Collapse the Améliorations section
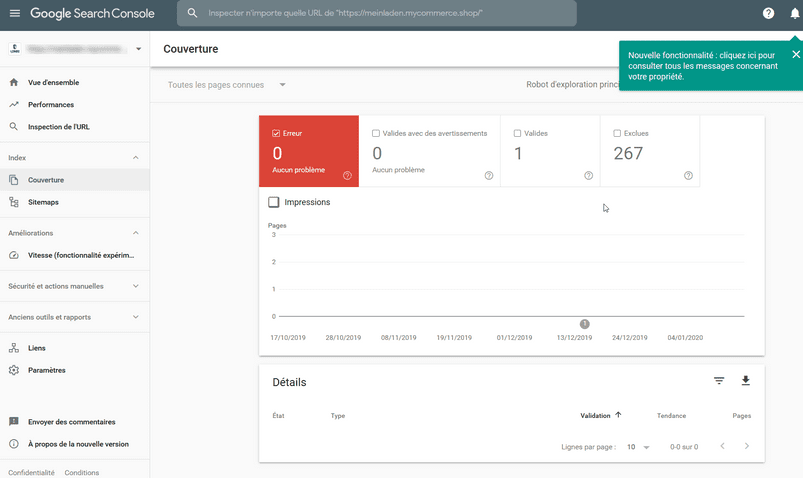 tap(136, 233)
